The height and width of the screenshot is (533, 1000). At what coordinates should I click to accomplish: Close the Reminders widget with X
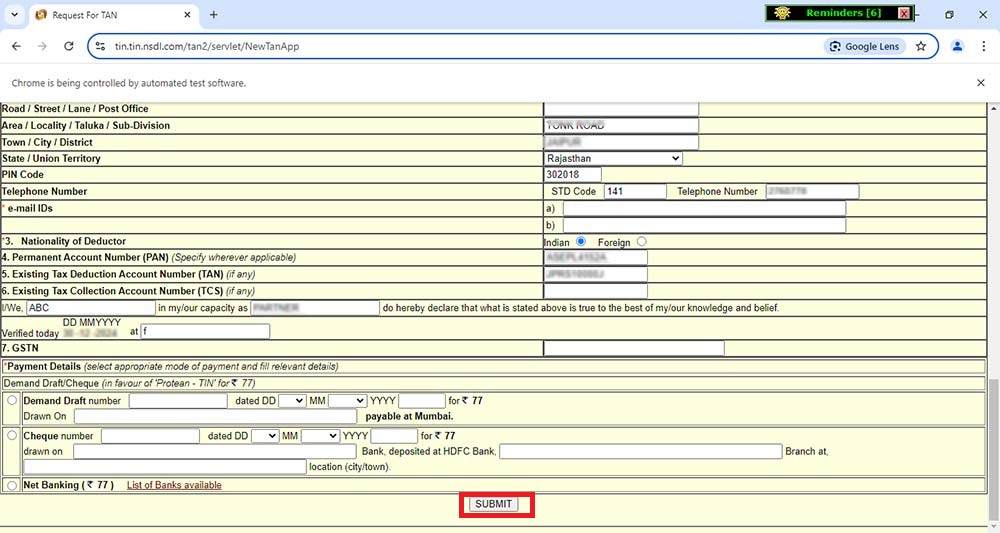click(x=904, y=13)
